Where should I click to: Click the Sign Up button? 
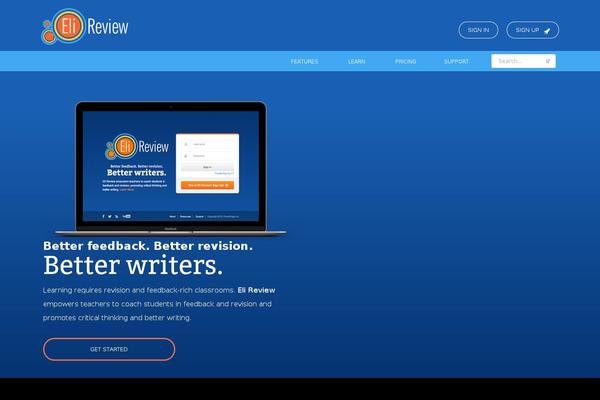click(532, 30)
